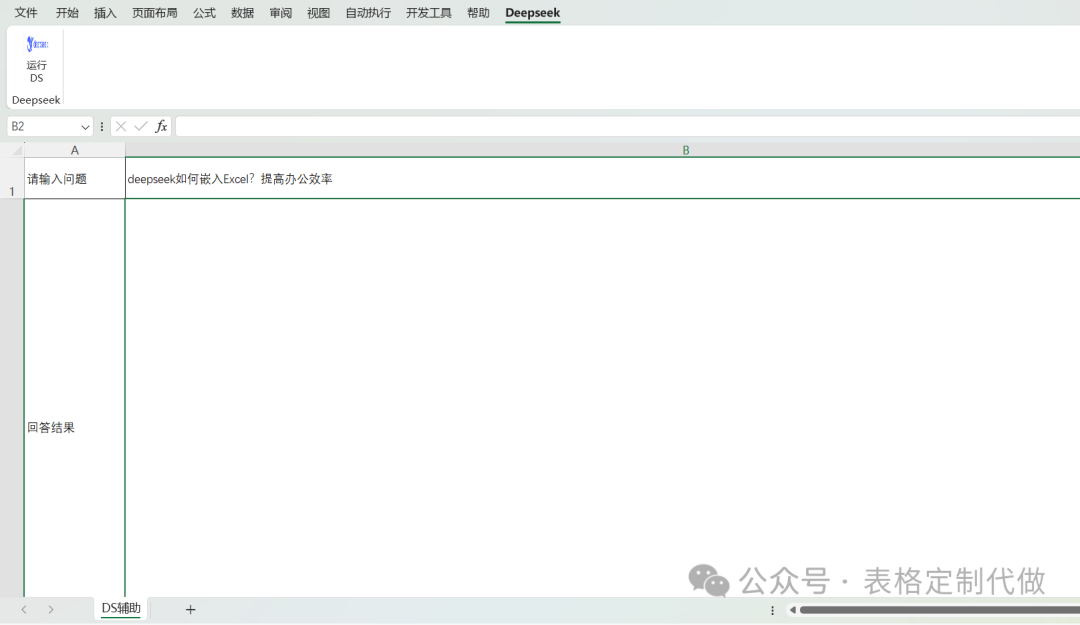Expand the Name Box dropdown arrow
Screen dimensions: 1080x625
pos(85,127)
